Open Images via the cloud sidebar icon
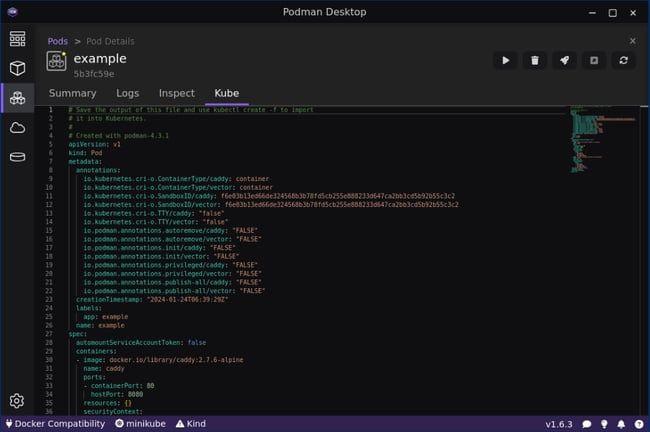650x432 pixels. (17, 127)
